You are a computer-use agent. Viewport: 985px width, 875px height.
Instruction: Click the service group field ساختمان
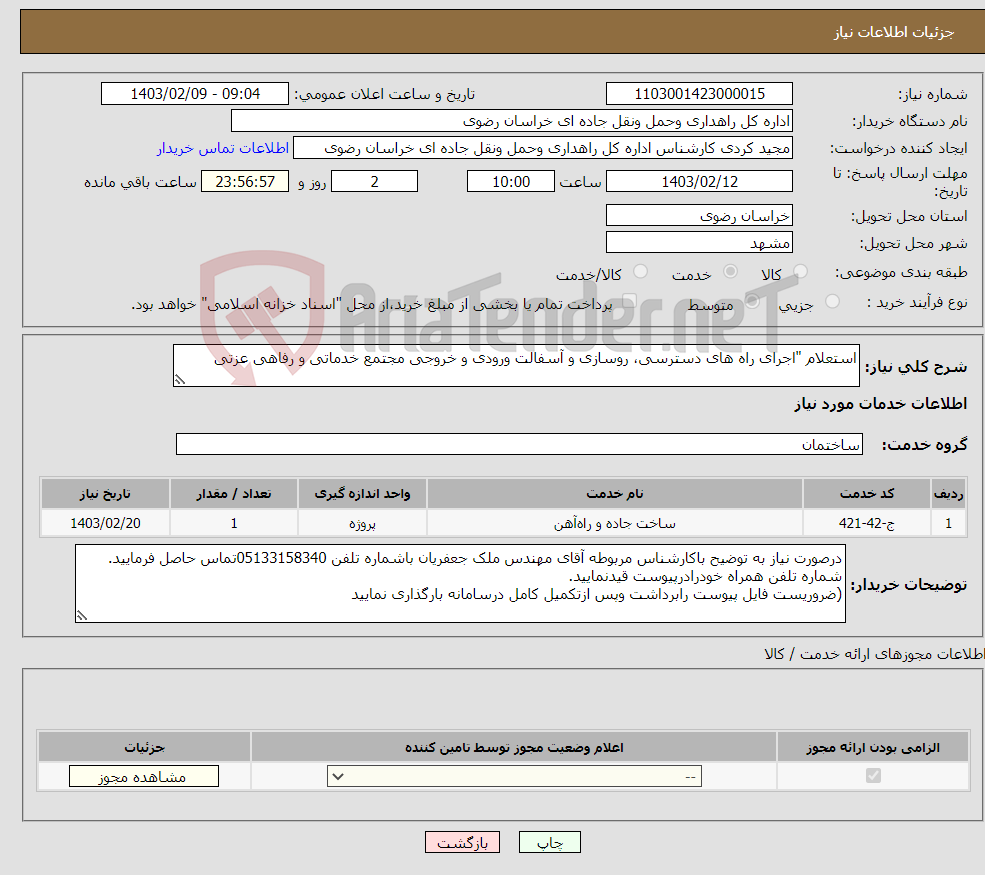520,444
